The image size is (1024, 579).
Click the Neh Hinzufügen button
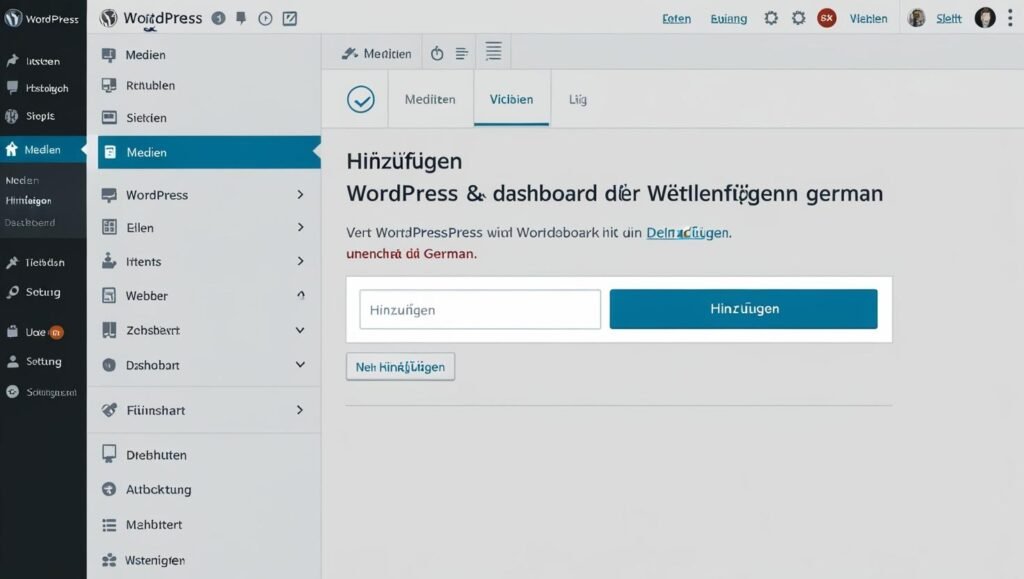[400, 367]
